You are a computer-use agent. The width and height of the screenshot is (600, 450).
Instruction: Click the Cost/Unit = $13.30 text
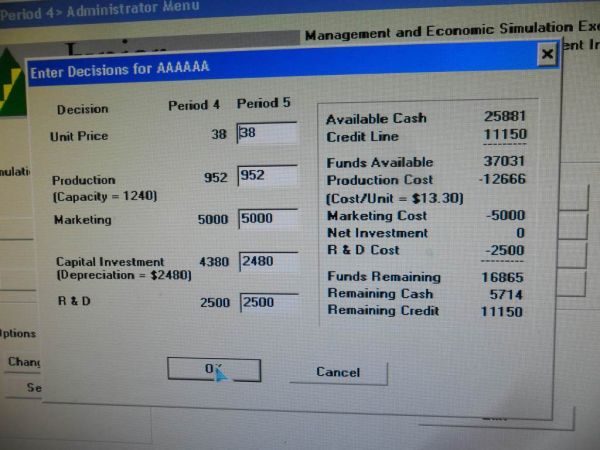pyautogui.click(x=394, y=198)
